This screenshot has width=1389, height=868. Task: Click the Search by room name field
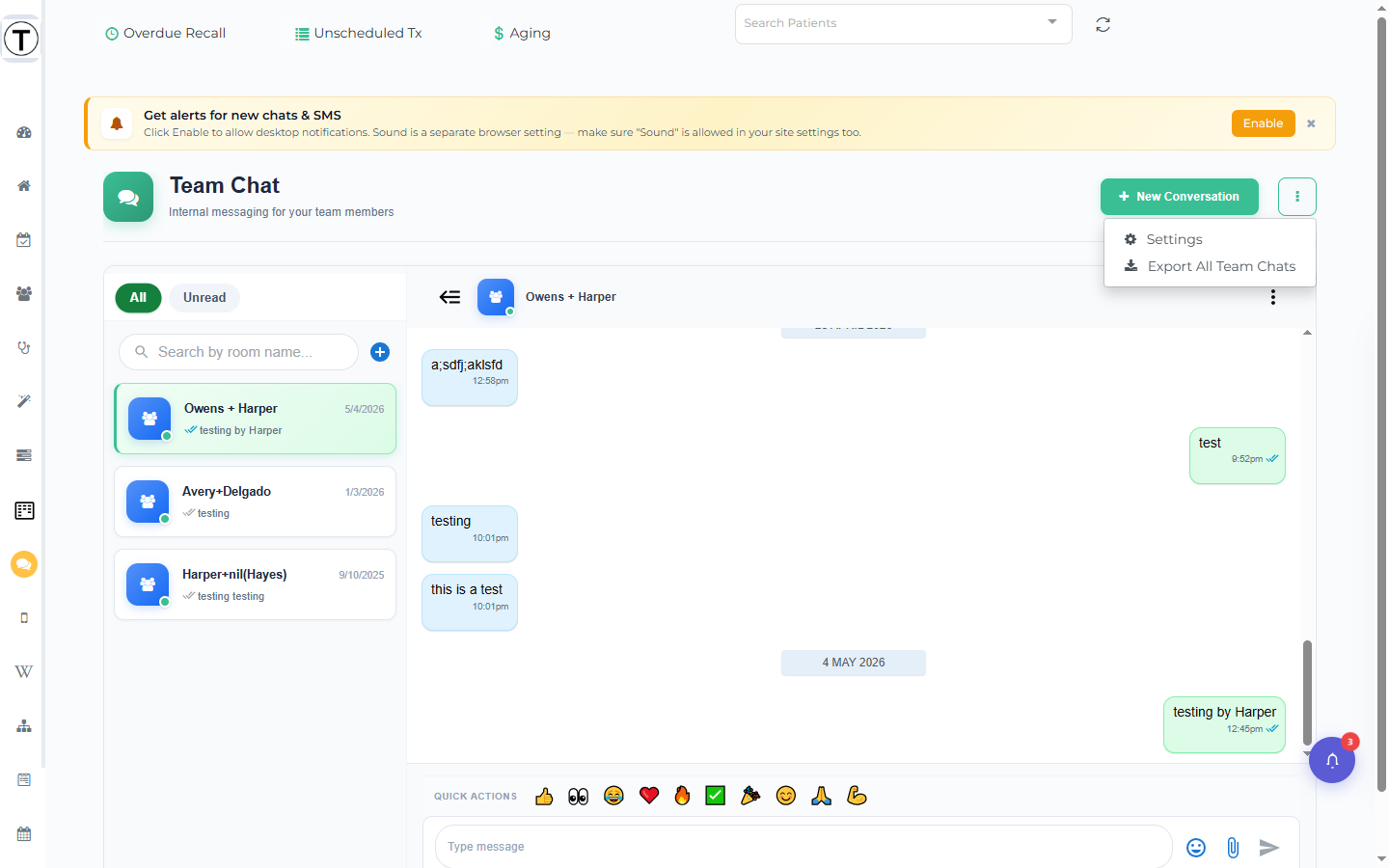[x=238, y=352]
